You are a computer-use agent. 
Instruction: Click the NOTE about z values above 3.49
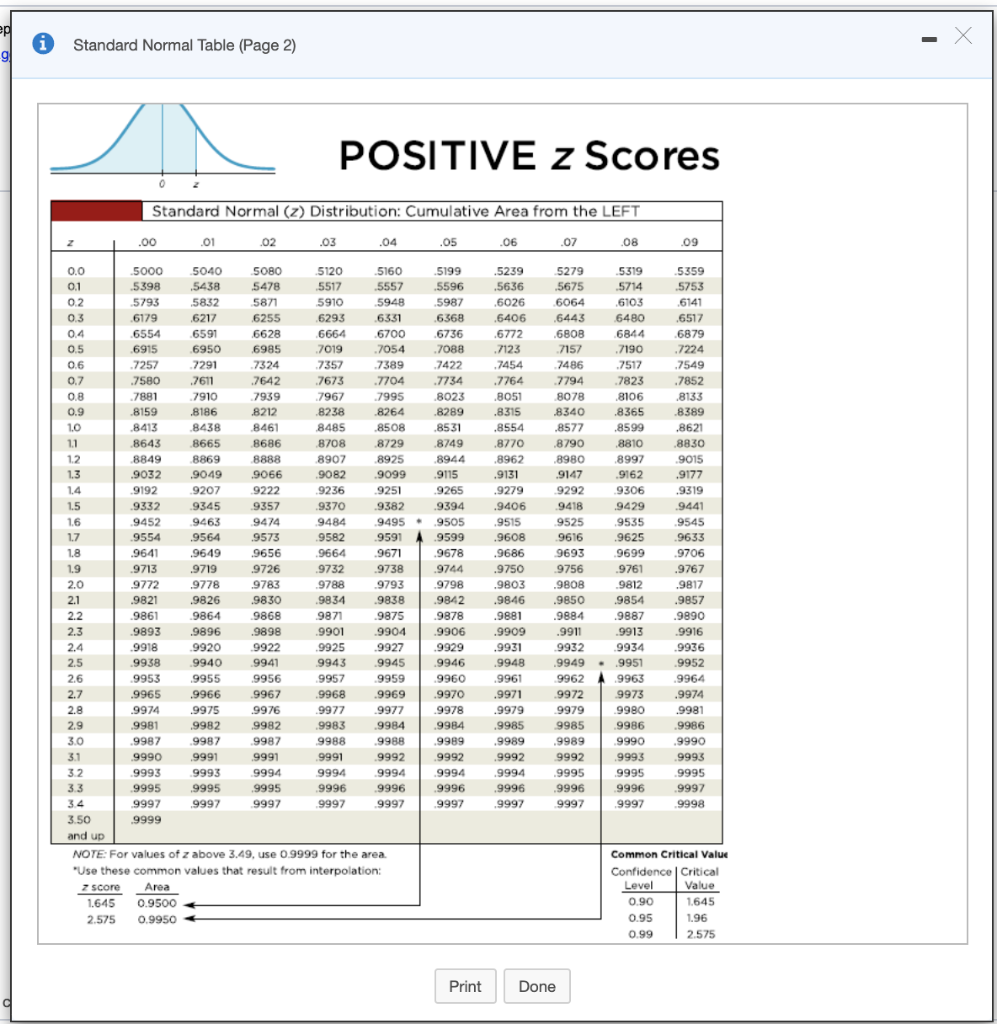(x=229, y=854)
